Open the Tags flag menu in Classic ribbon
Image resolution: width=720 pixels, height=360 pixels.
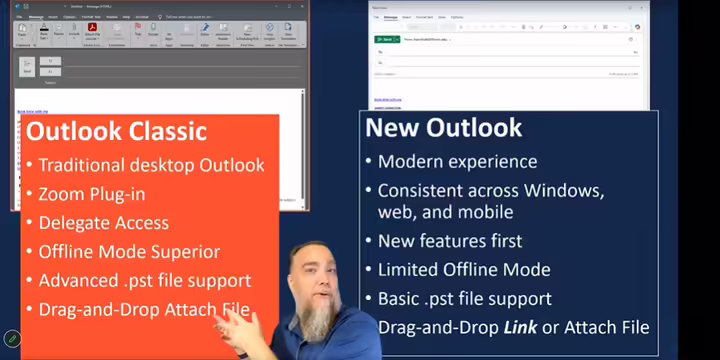(138, 30)
